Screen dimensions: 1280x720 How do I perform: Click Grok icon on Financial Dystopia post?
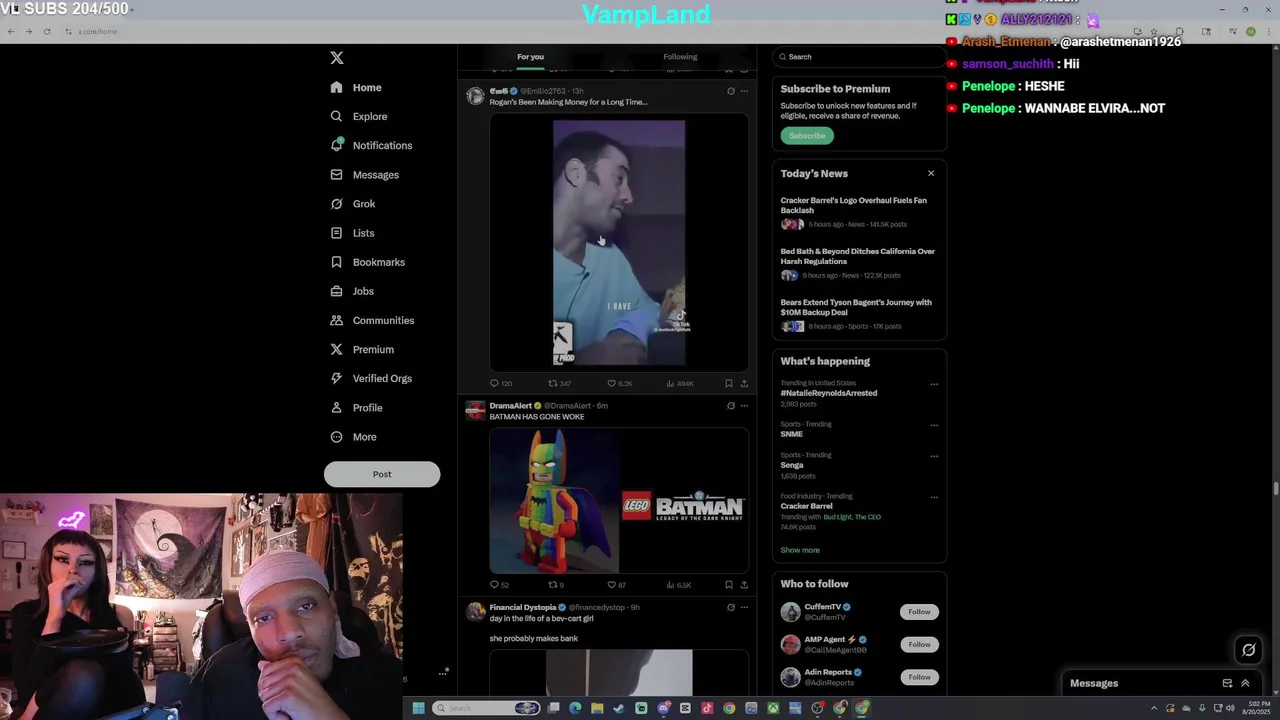731,607
